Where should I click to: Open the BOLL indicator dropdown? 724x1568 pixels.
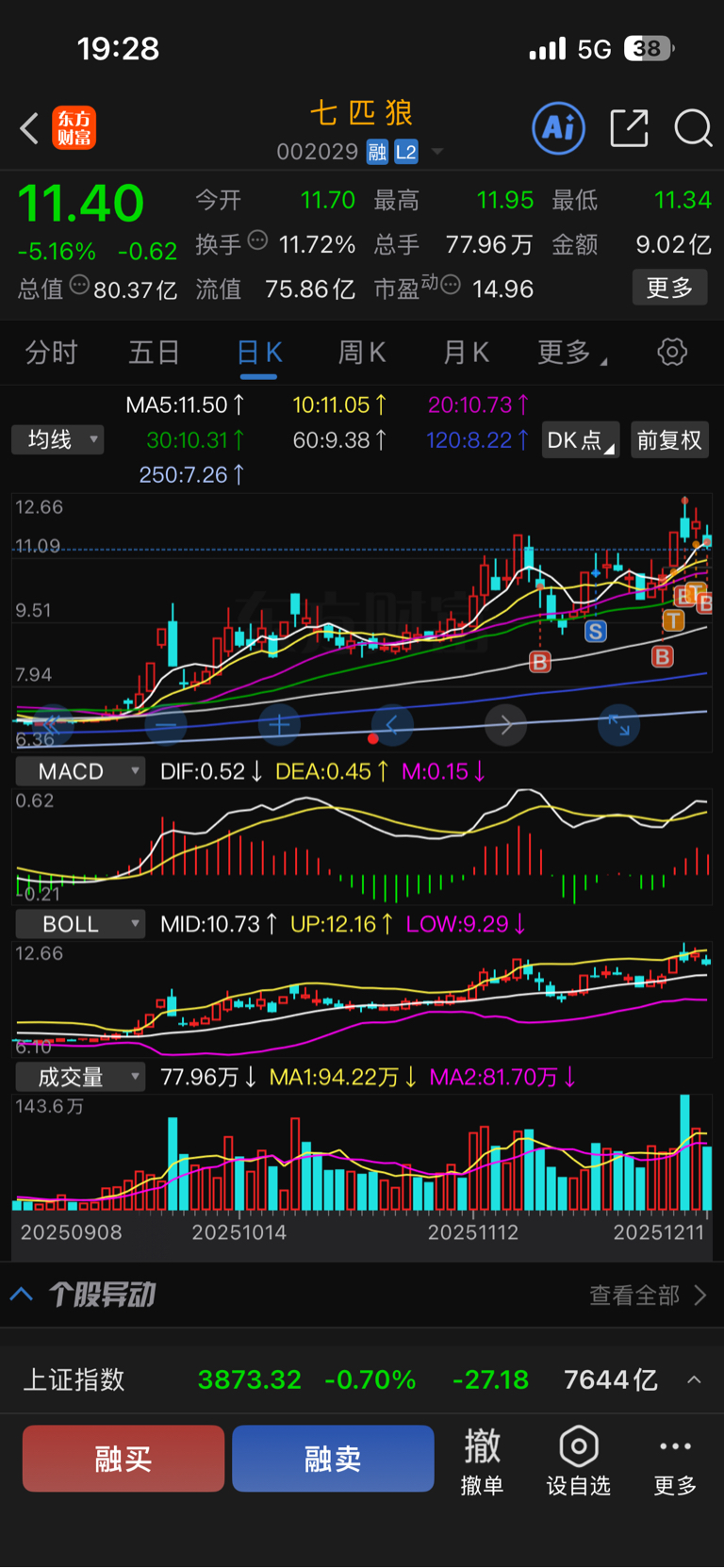(80, 924)
